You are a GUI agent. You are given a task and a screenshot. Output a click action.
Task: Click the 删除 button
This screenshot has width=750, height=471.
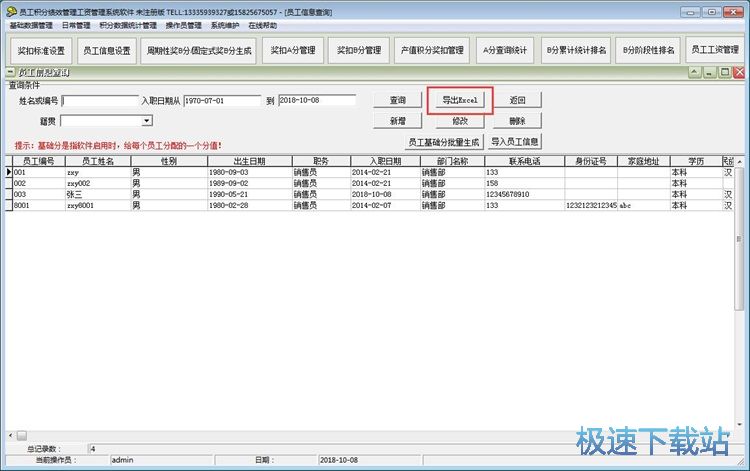click(x=518, y=121)
